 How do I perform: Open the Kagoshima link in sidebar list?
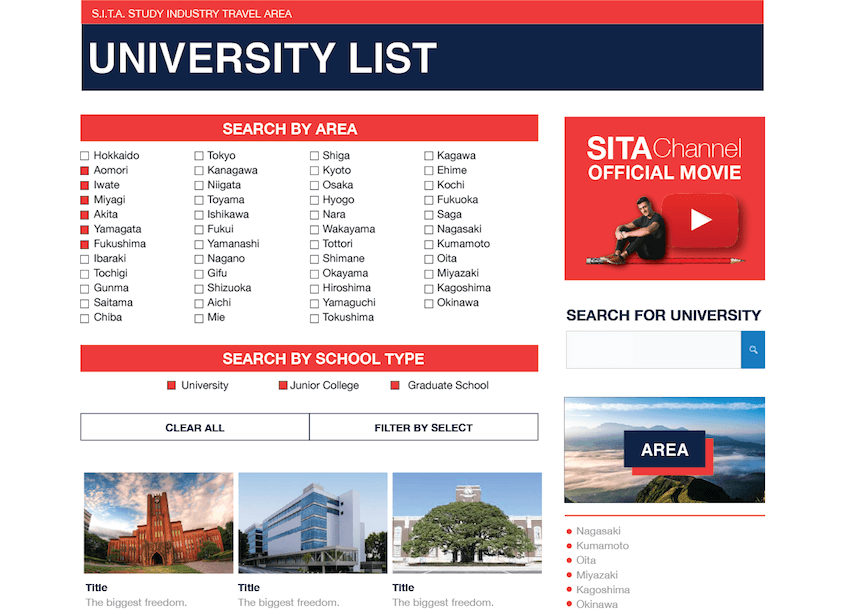(x=603, y=589)
